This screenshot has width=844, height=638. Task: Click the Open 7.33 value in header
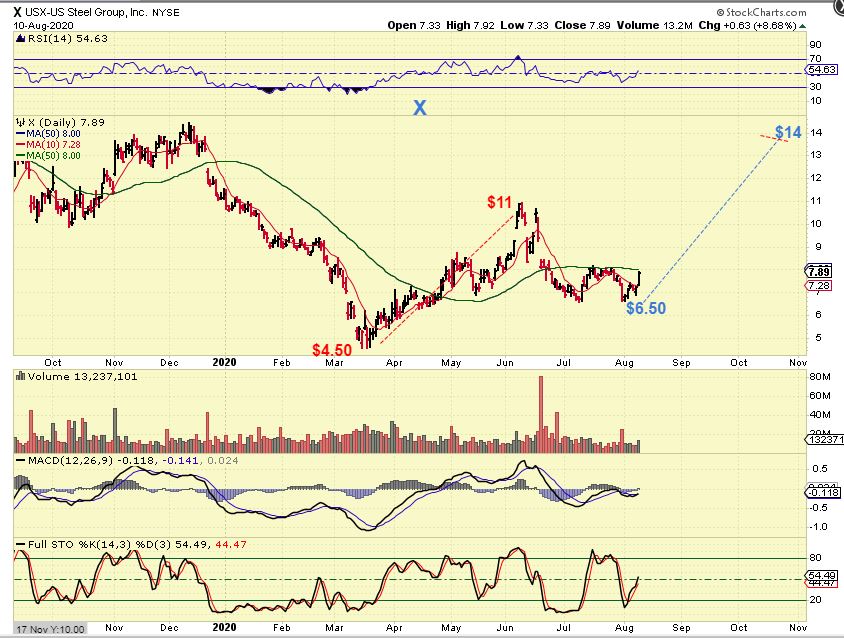coord(413,25)
